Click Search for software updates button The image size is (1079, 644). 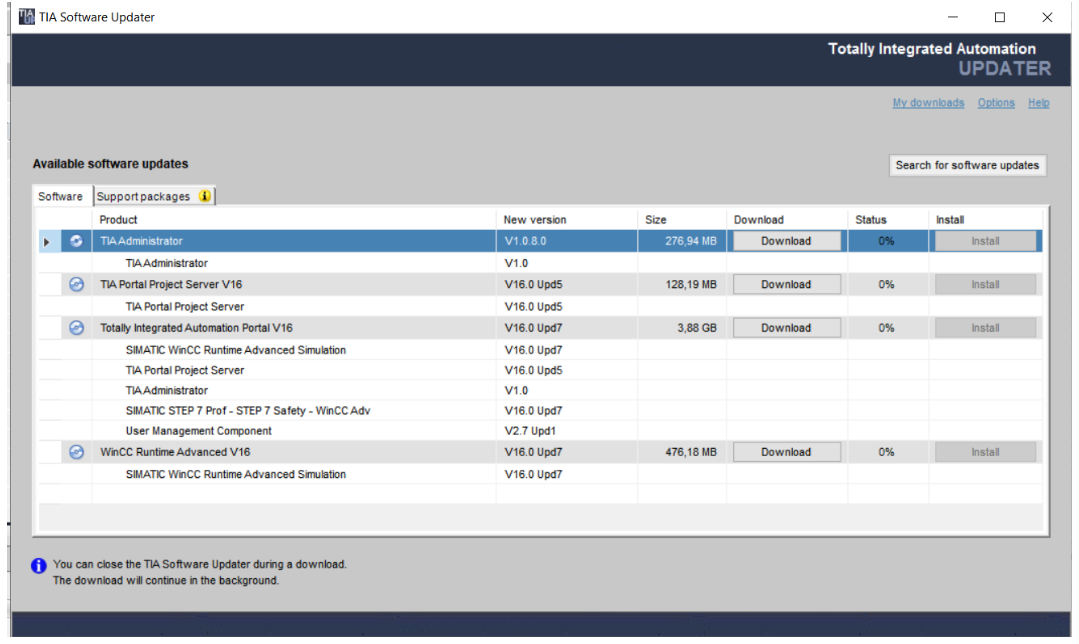point(968,165)
